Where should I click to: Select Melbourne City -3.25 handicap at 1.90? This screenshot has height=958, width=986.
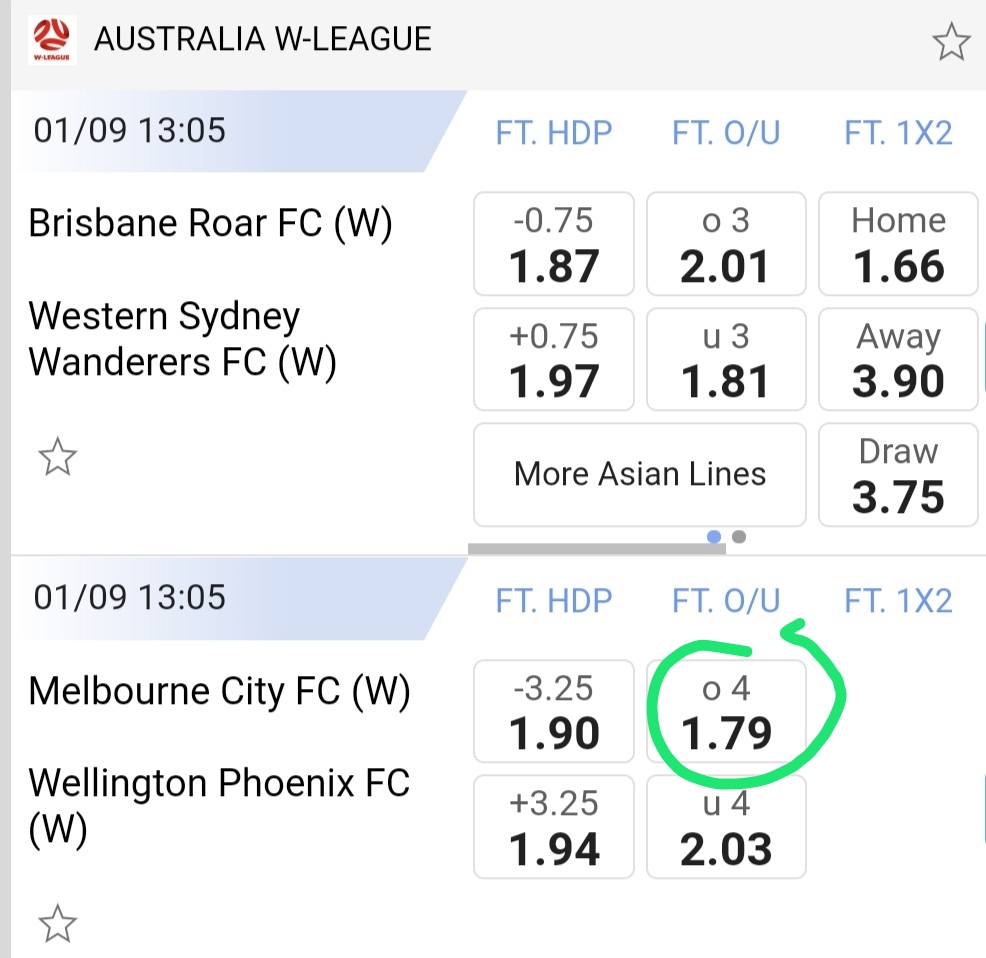point(553,710)
